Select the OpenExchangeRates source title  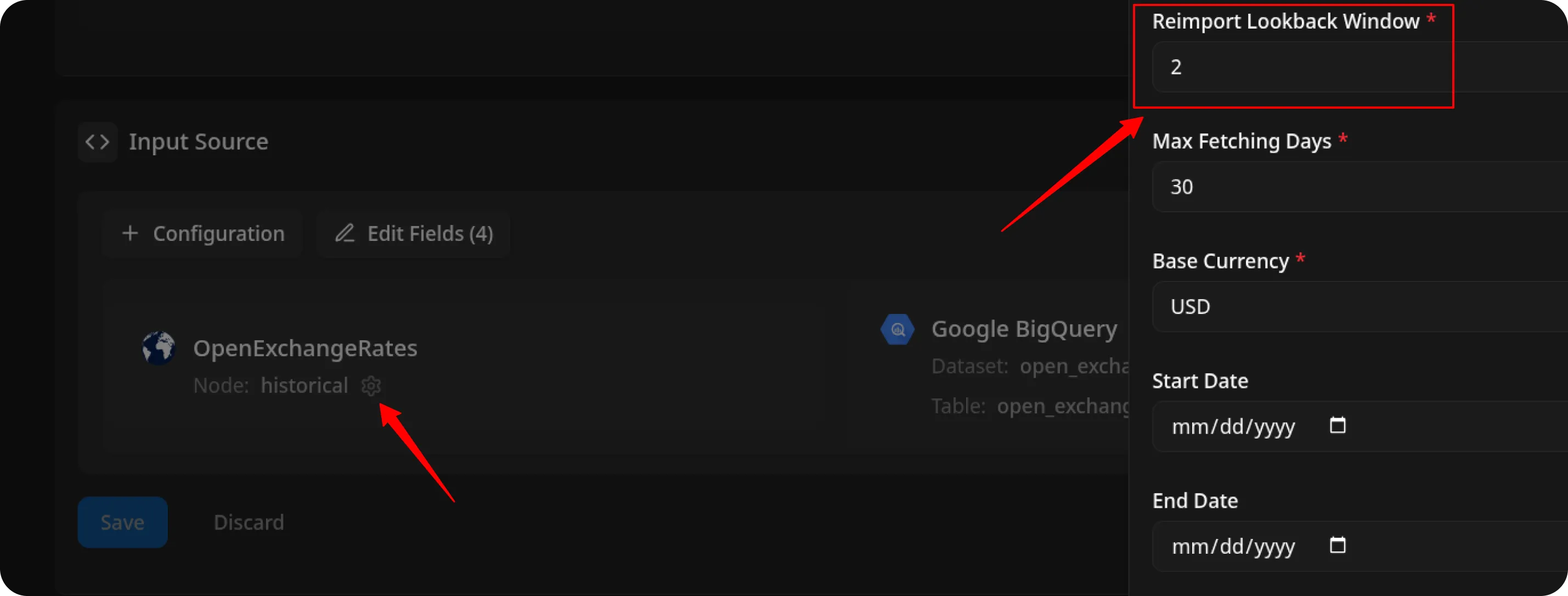pyautogui.click(x=305, y=348)
